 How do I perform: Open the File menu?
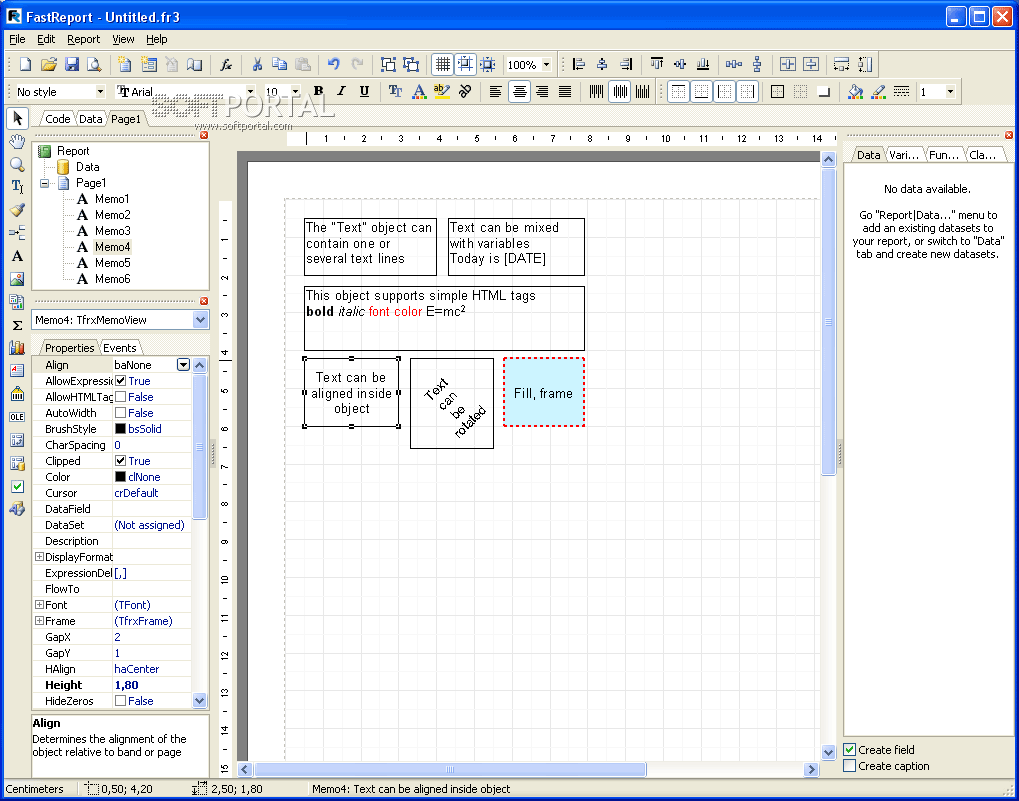click(x=17, y=39)
